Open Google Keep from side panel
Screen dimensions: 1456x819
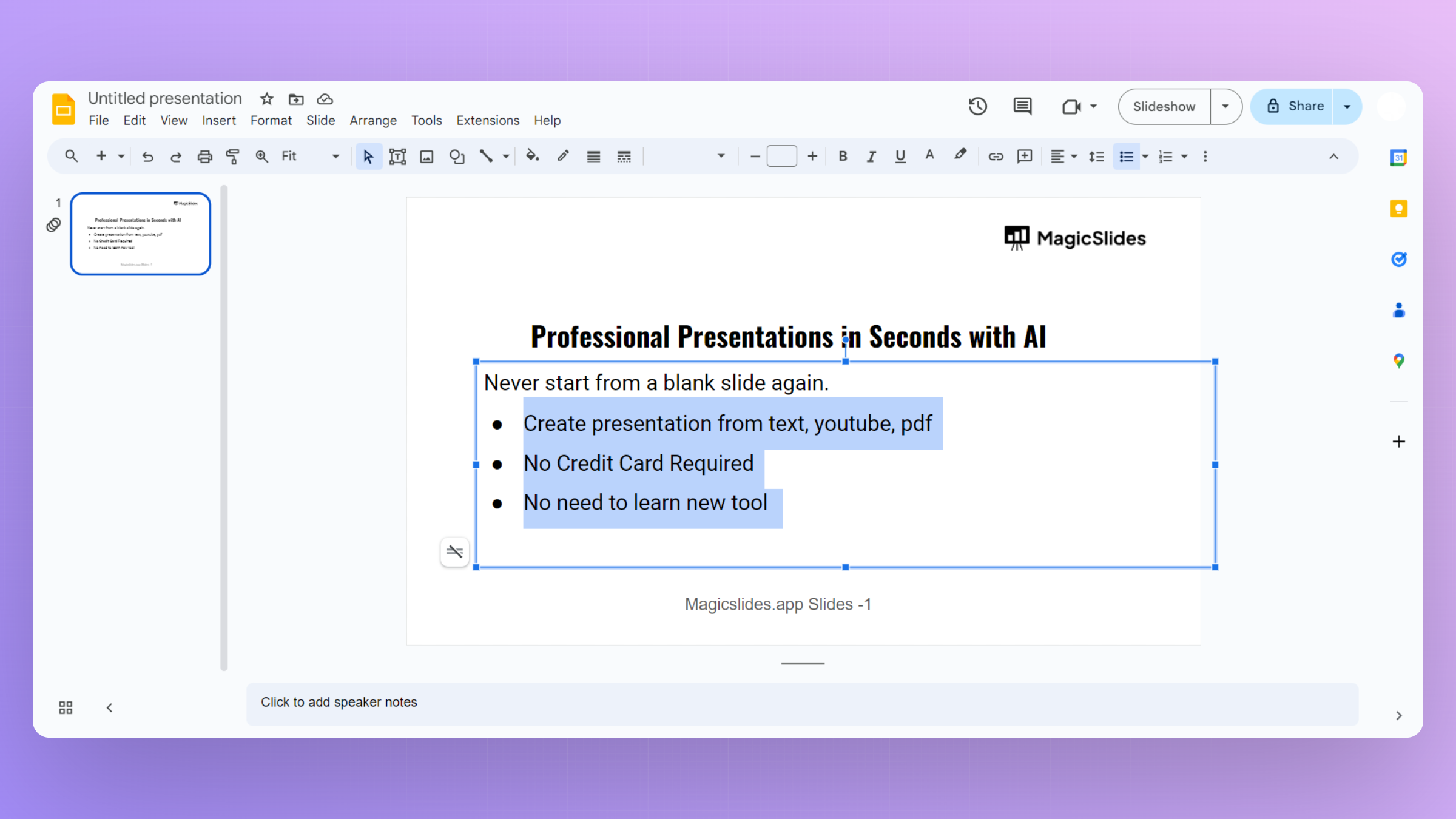coord(1398,209)
